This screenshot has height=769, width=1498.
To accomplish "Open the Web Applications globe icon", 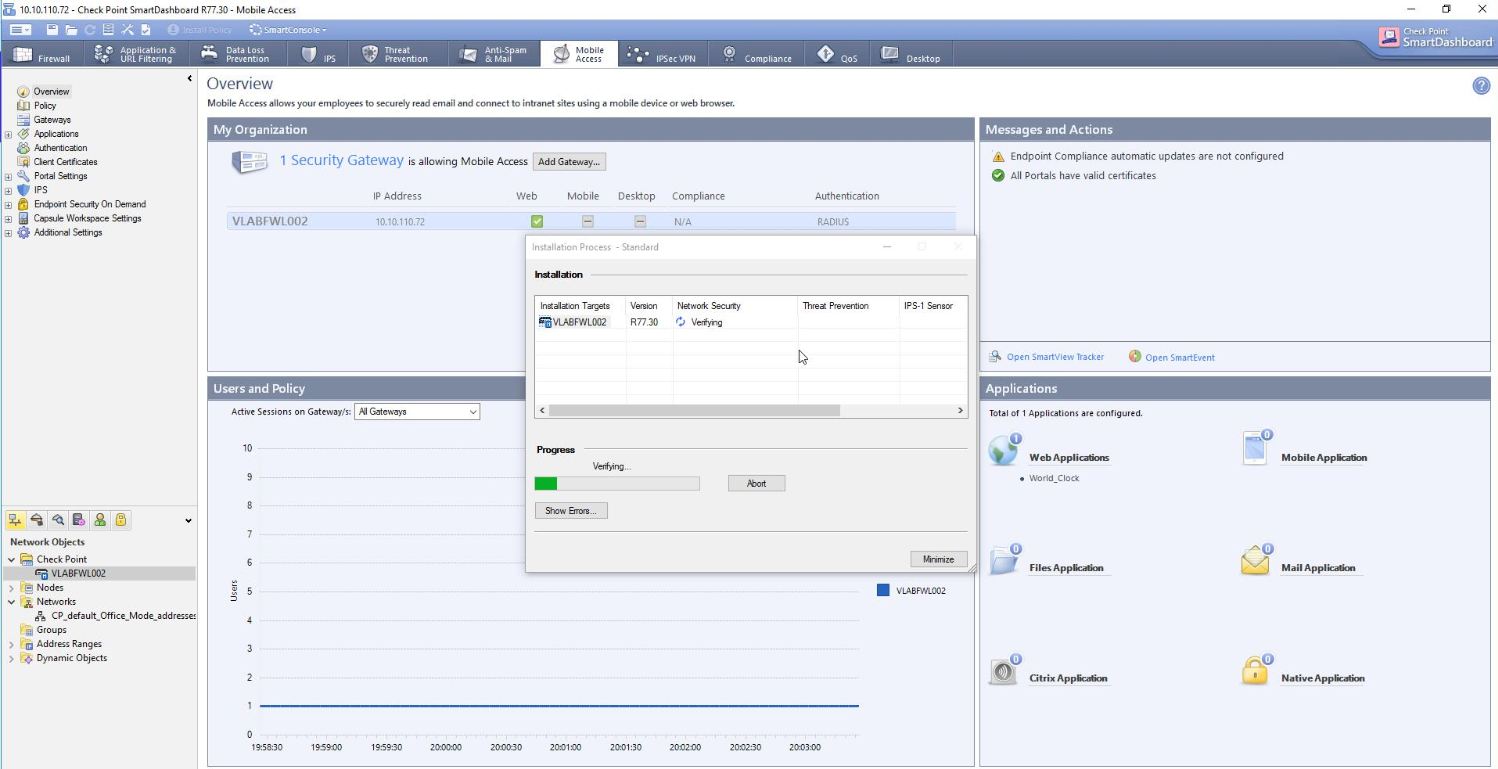I will (1003, 451).
